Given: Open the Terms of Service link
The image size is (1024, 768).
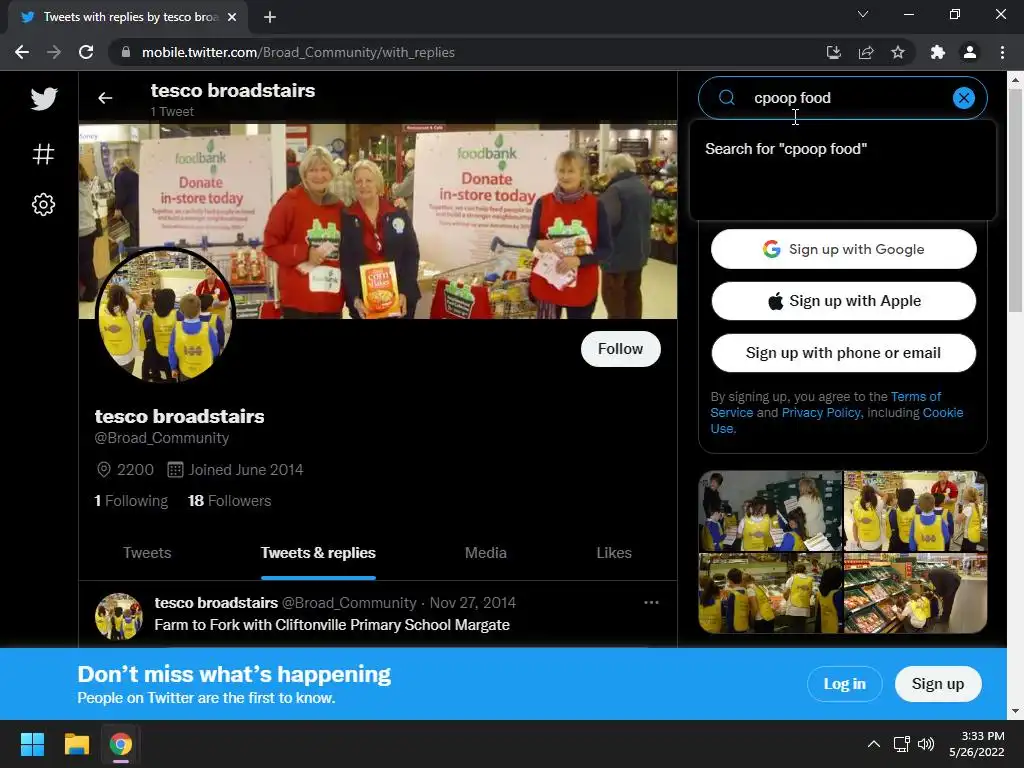Looking at the screenshot, I should tap(916, 396).
